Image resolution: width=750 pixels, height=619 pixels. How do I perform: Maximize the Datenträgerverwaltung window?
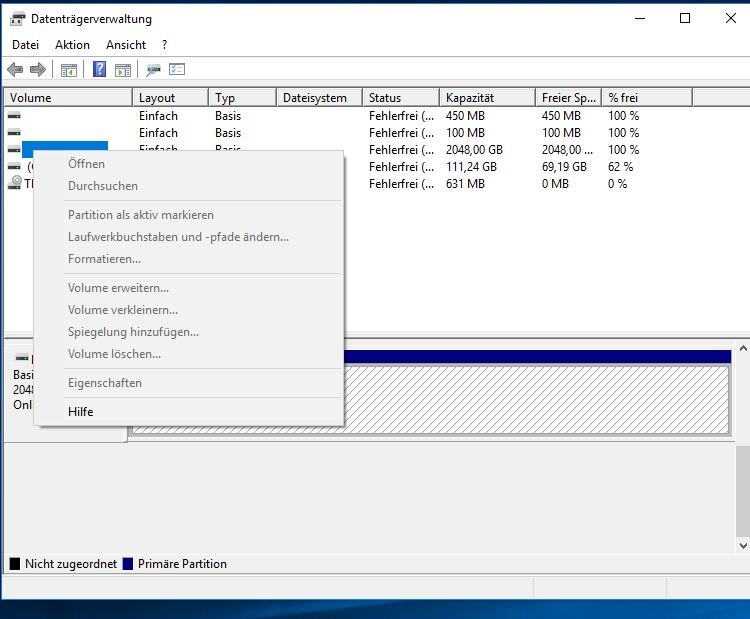coord(685,18)
